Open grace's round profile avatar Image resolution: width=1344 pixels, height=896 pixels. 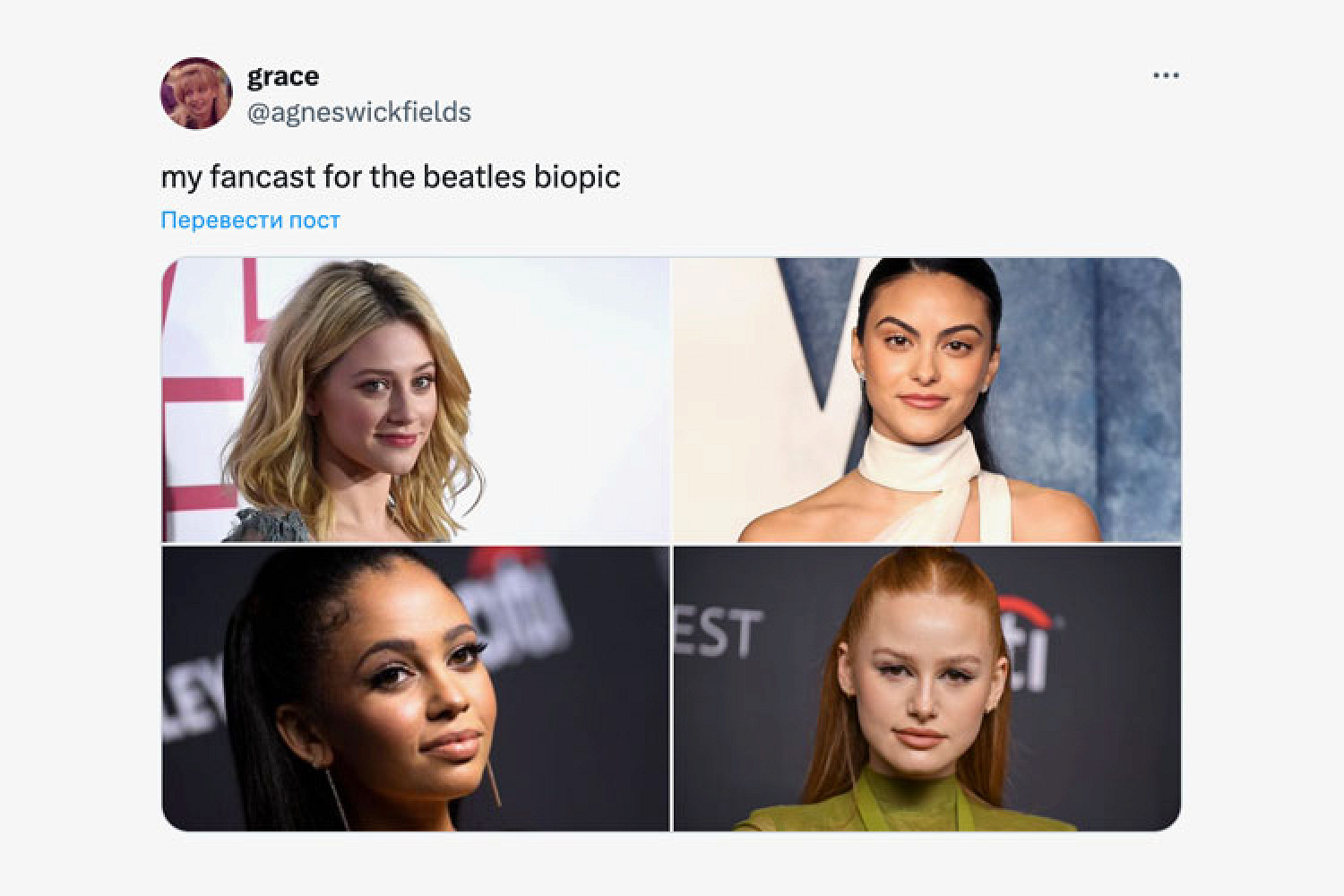tap(196, 93)
